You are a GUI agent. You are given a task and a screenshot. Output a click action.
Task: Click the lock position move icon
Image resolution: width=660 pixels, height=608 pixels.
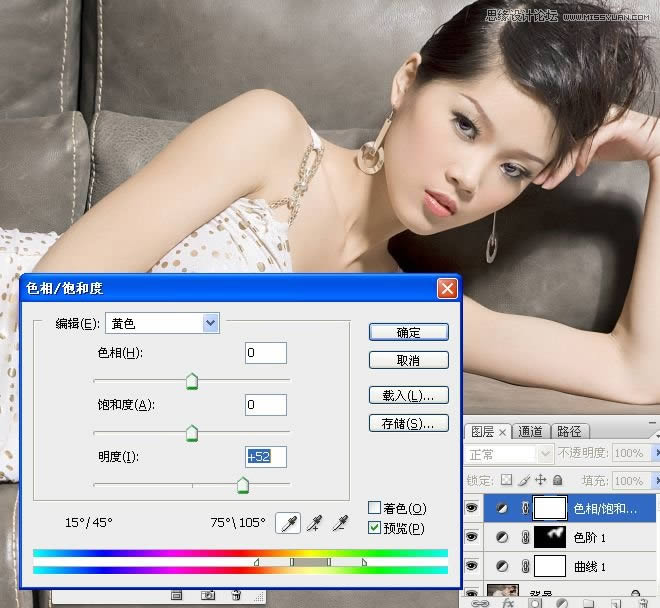541,481
